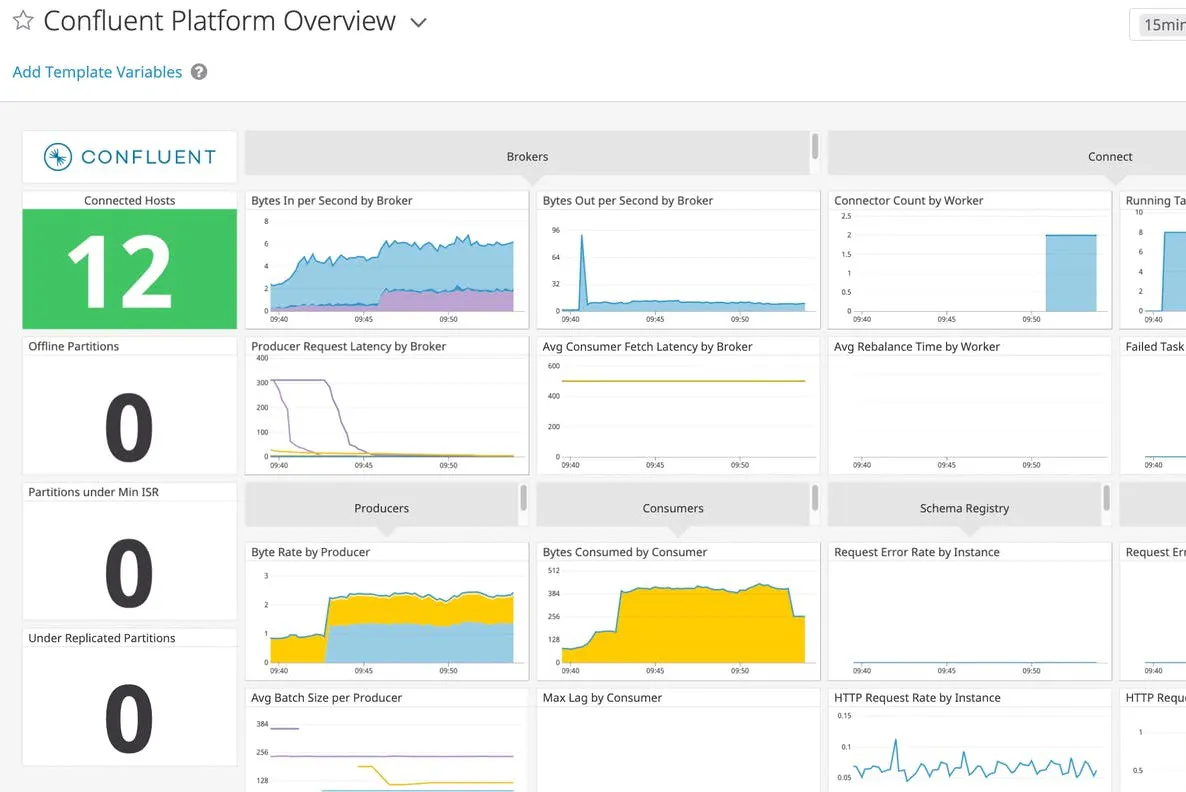Viewport: 1186px width, 792px height.
Task: Star the Confluent Platform Overview dashboard
Action: [x=23, y=21]
